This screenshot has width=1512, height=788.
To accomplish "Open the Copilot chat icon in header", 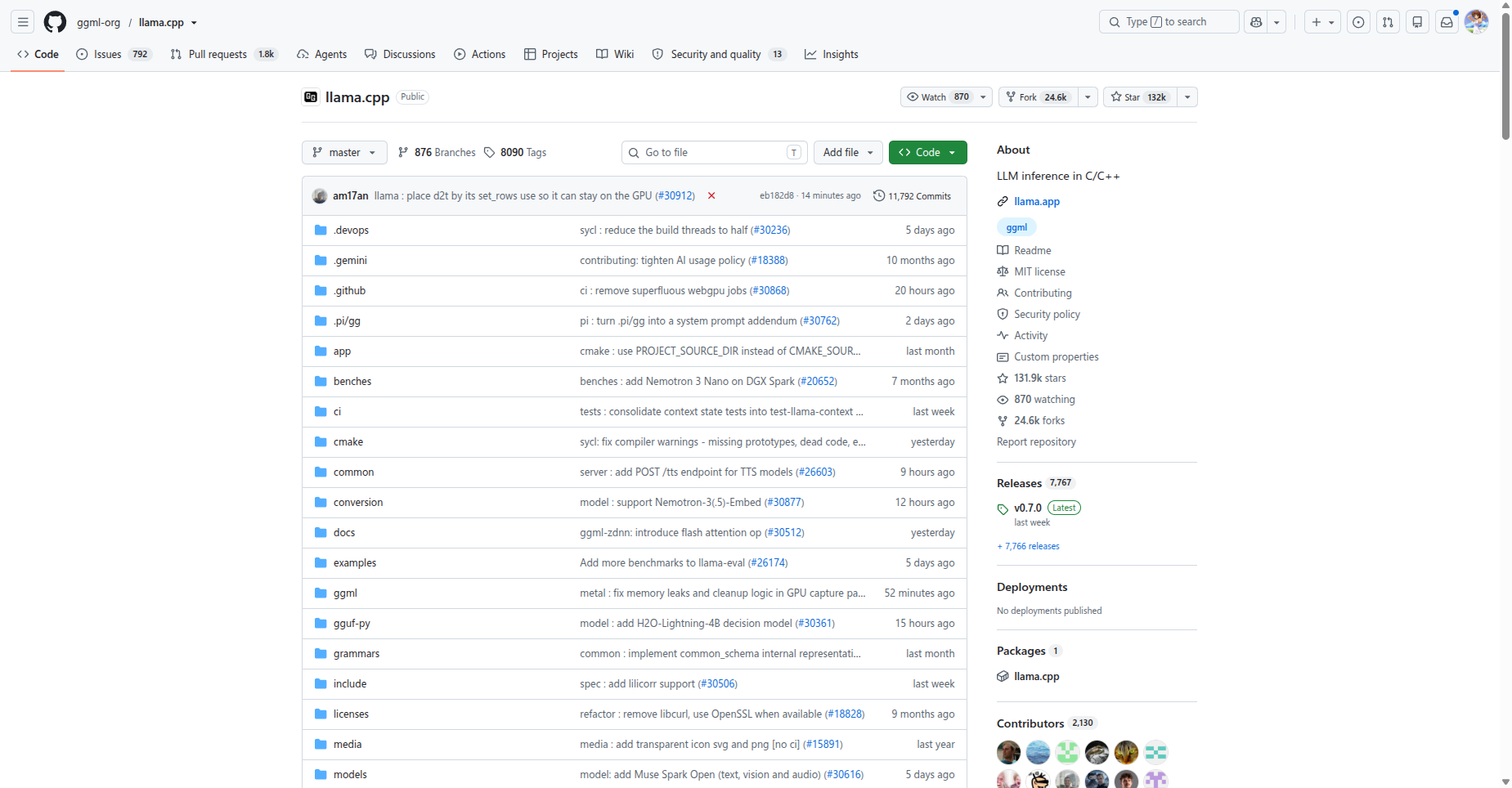I will tap(1256, 22).
